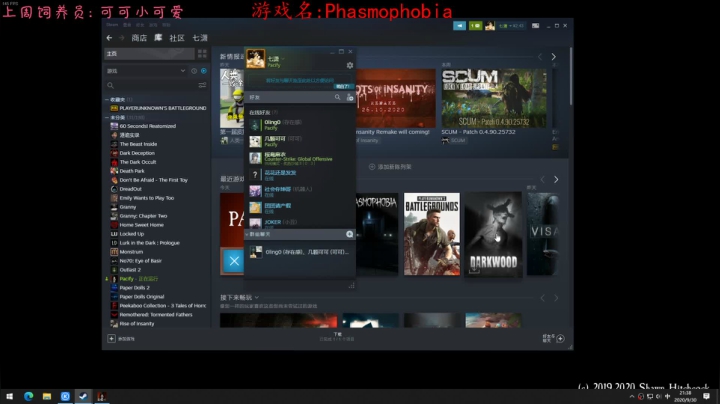Collapse the 群组聊天 group chats section

click(x=247, y=234)
